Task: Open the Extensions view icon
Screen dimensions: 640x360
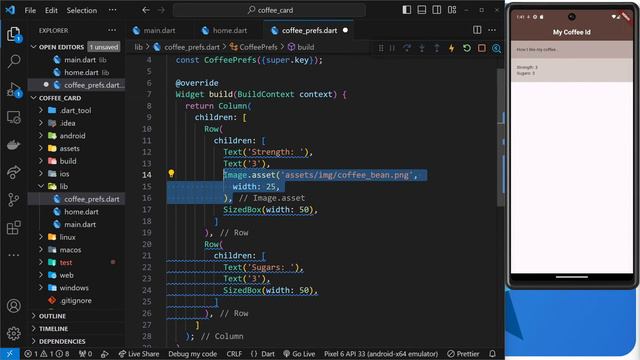Action: [x=14, y=227]
